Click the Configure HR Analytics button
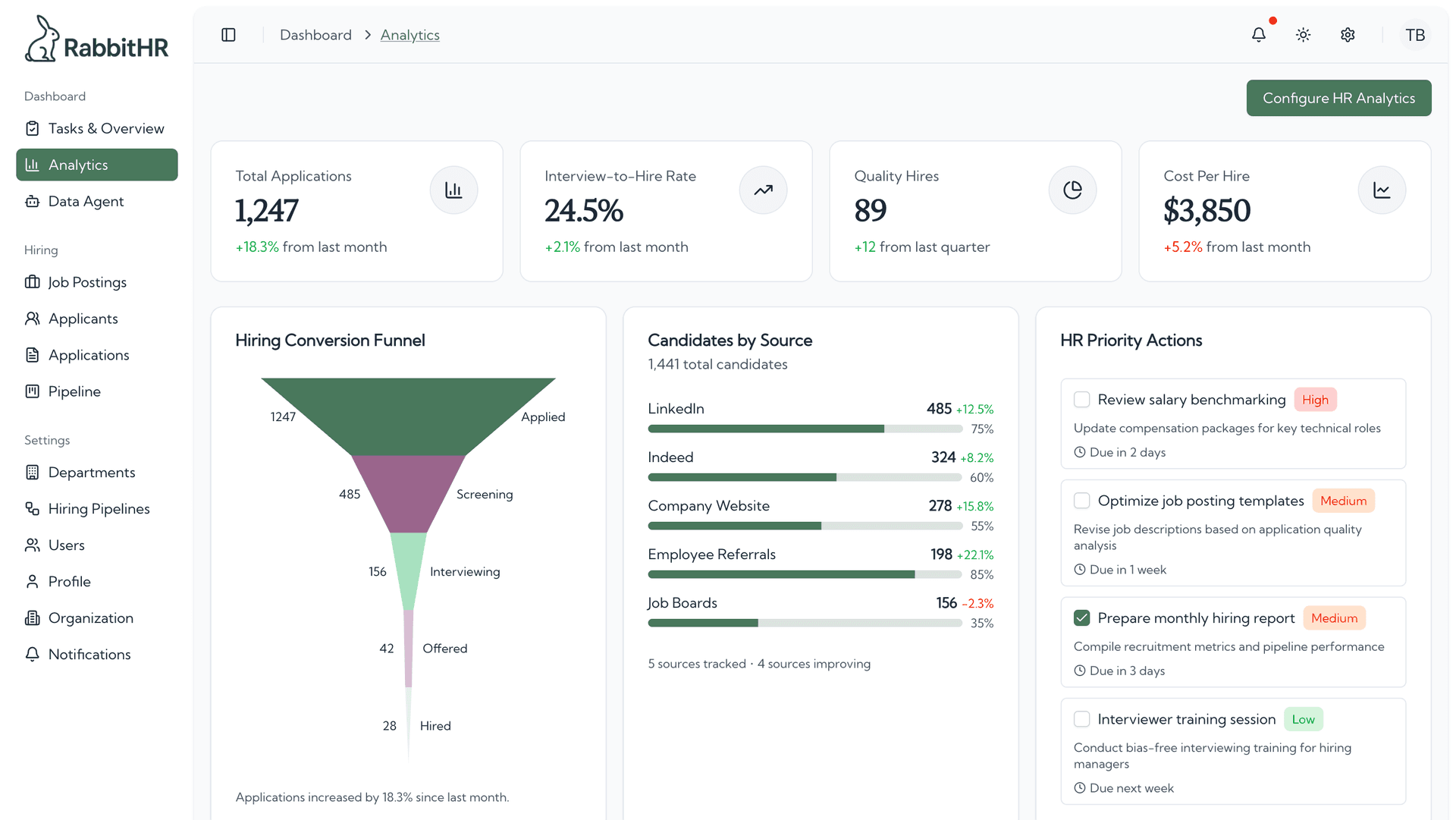The width and height of the screenshot is (1456, 820). pos(1338,97)
